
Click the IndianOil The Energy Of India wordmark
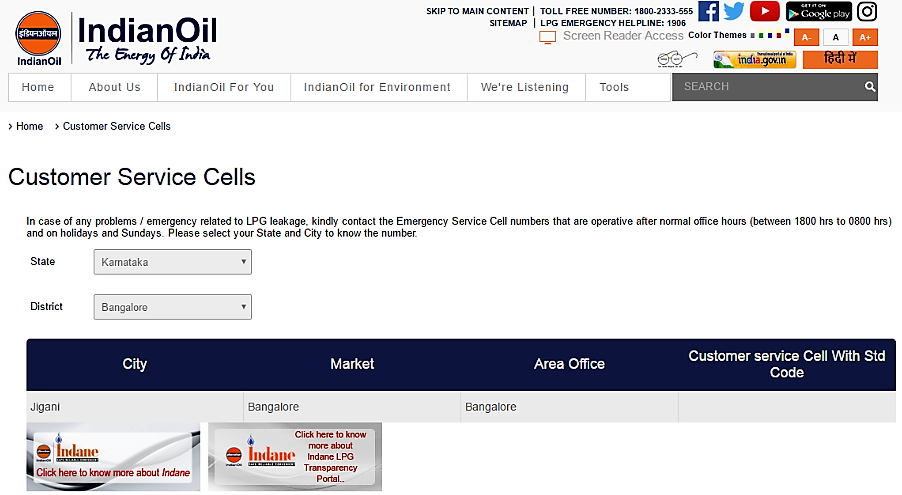pos(147,39)
